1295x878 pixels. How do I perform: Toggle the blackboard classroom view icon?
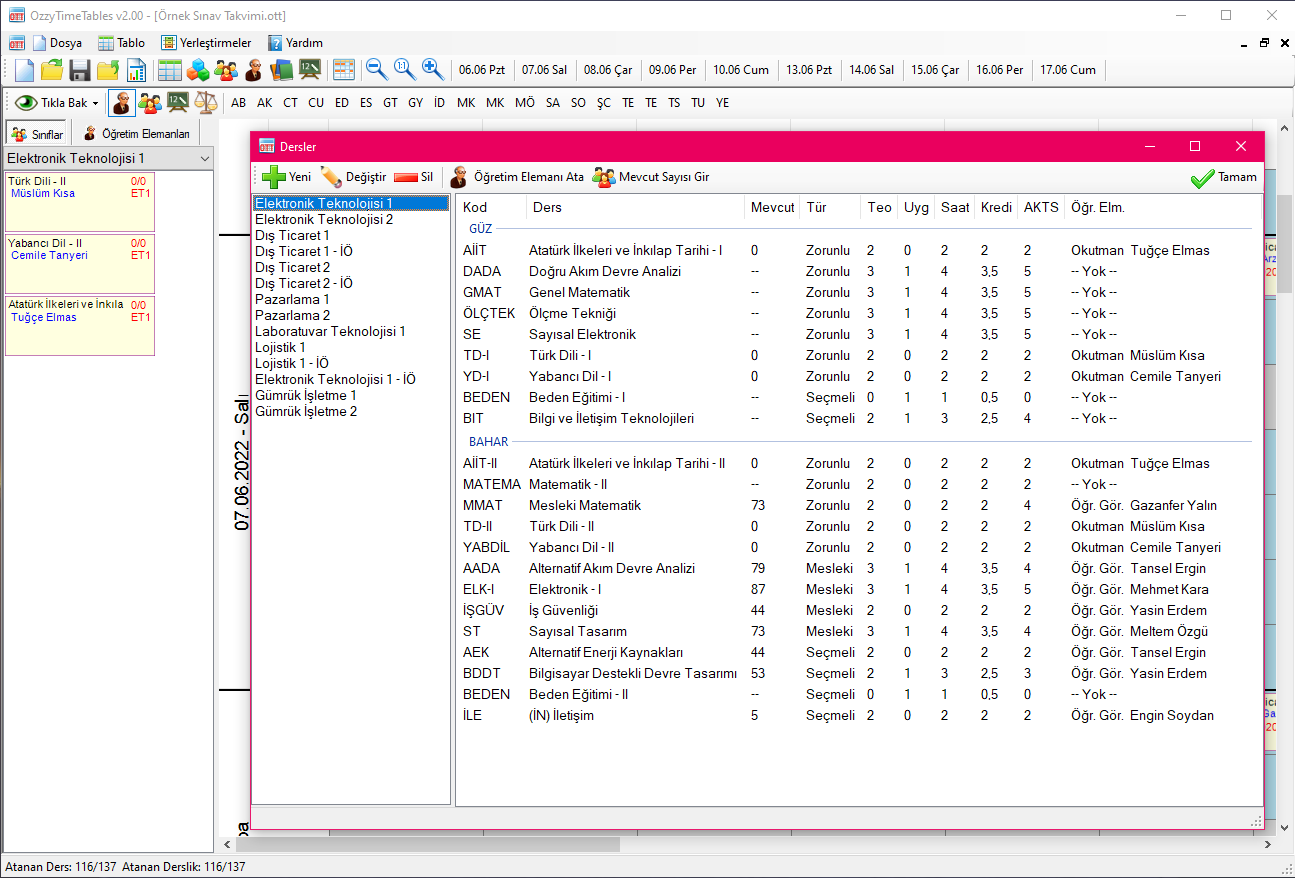click(178, 102)
